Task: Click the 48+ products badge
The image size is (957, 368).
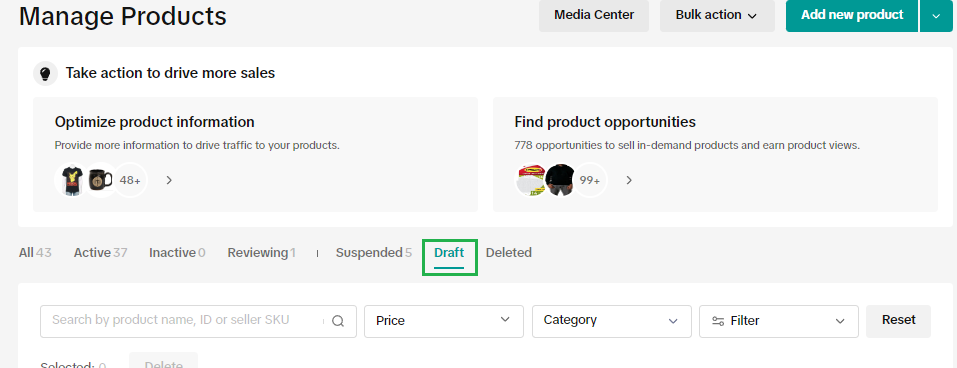Action: pyautogui.click(x=130, y=180)
